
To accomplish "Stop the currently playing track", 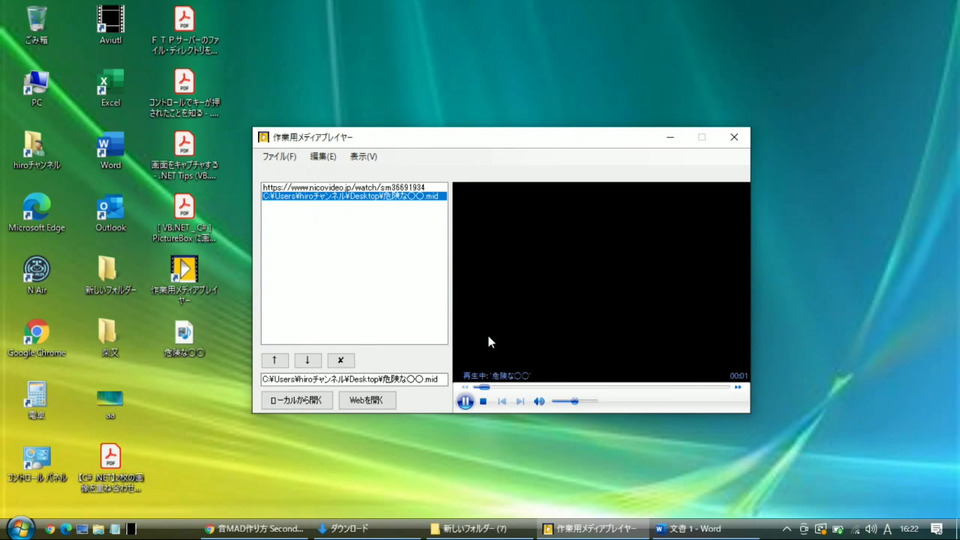I will [483, 401].
